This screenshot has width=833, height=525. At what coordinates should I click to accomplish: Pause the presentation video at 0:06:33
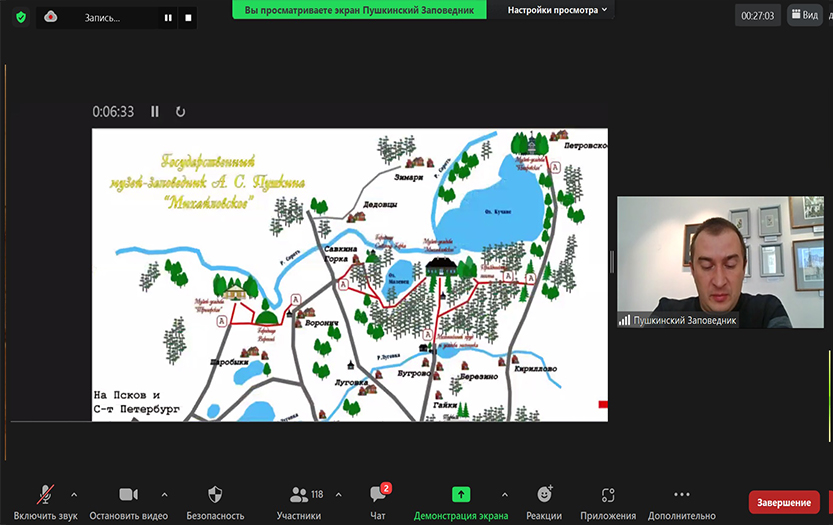click(x=155, y=112)
